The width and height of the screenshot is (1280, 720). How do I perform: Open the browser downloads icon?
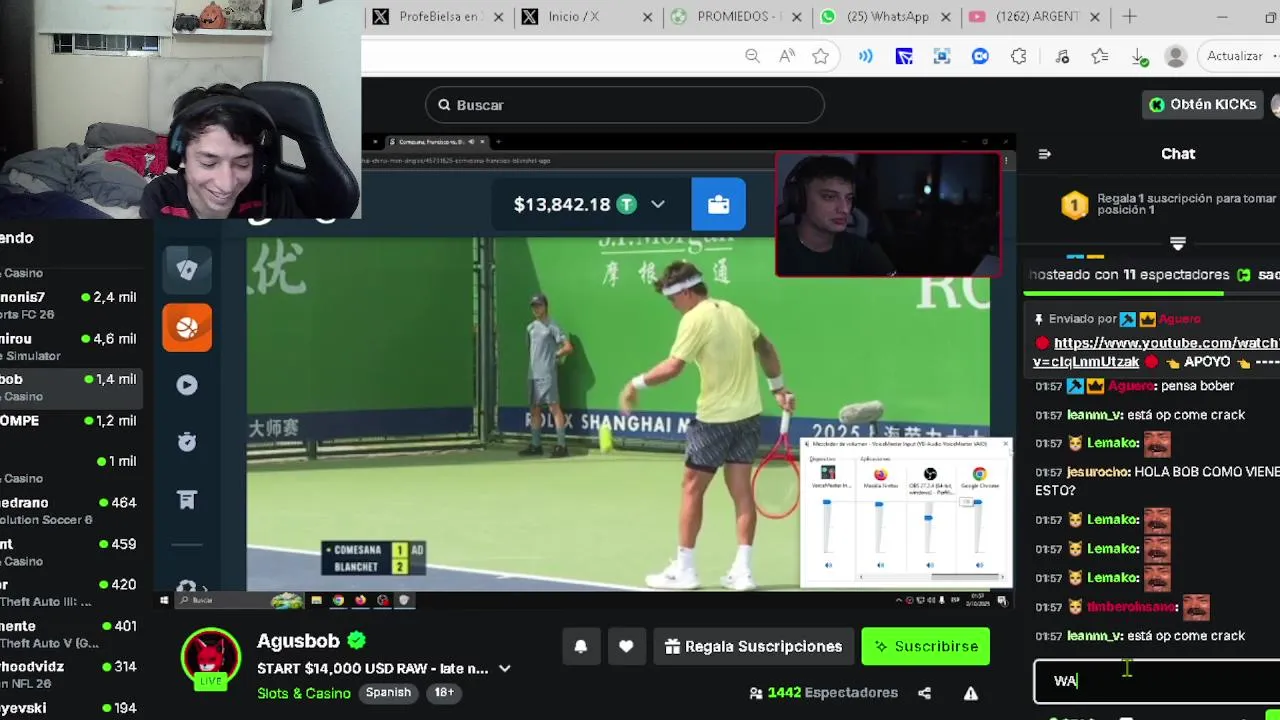1139,57
